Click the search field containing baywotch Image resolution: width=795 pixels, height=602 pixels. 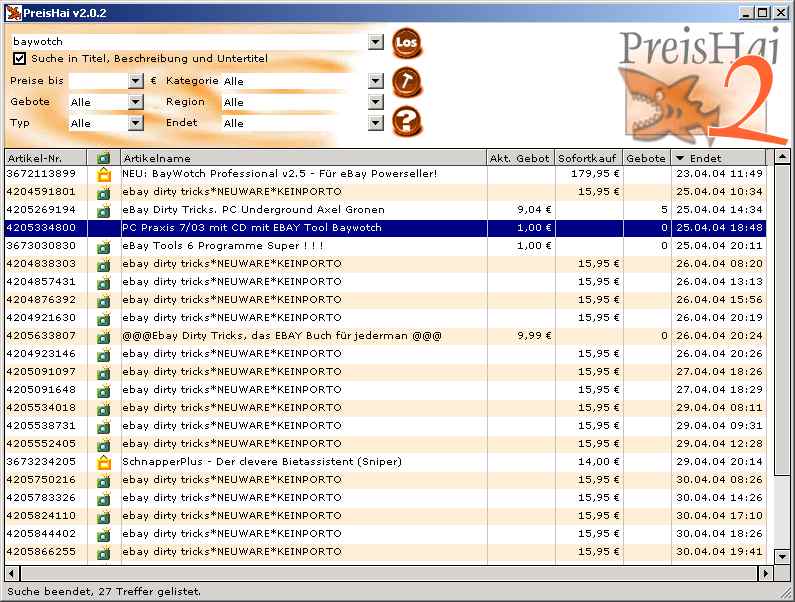[189, 42]
